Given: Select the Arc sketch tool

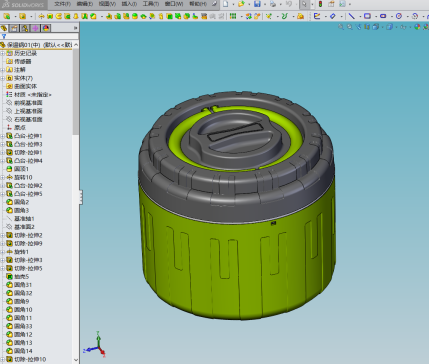Looking at the screenshot, I should click(x=415, y=16).
